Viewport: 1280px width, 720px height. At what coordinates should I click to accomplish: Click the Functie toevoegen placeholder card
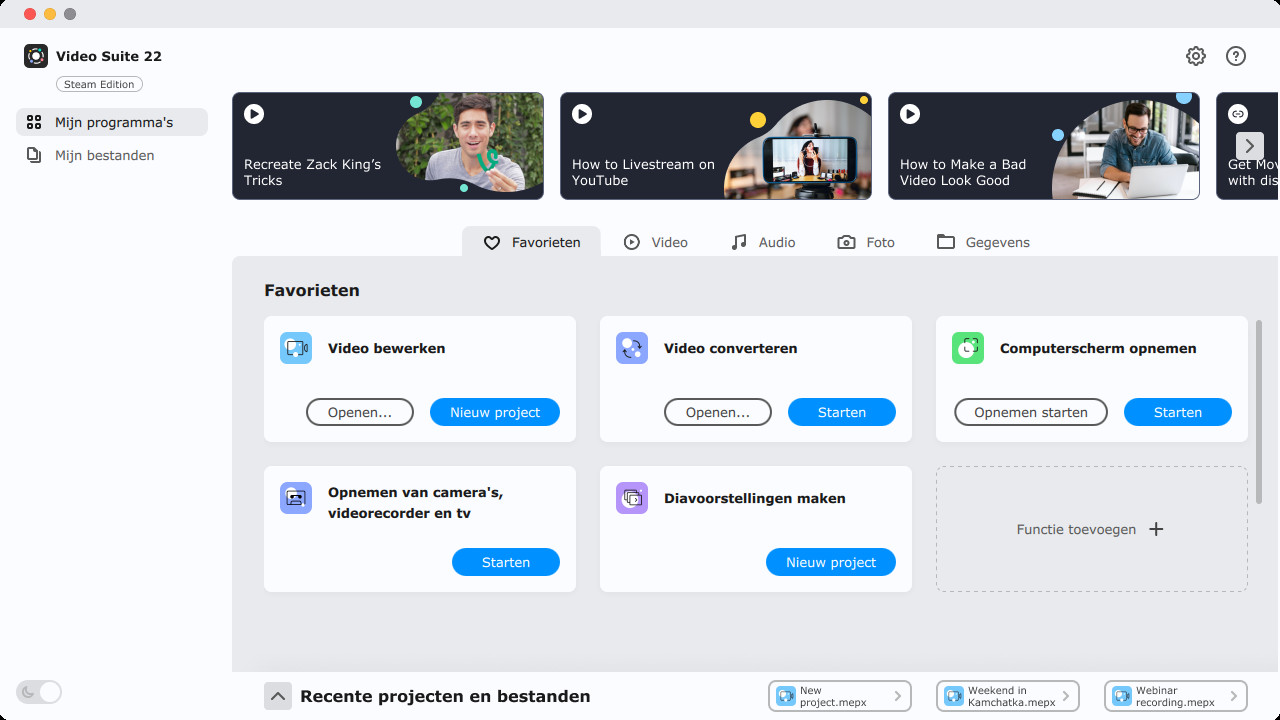tap(1091, 529)
